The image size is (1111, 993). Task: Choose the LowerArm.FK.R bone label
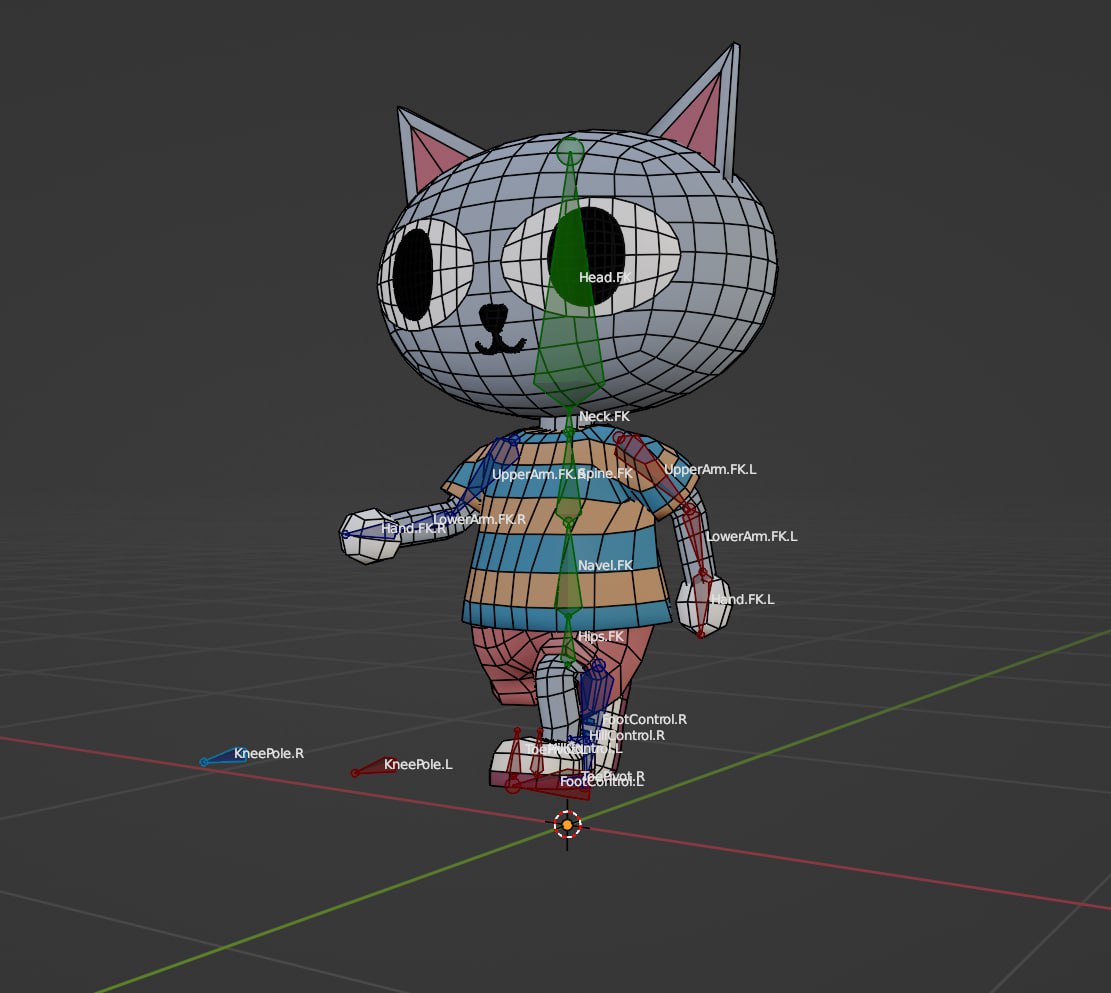(479, 519)
